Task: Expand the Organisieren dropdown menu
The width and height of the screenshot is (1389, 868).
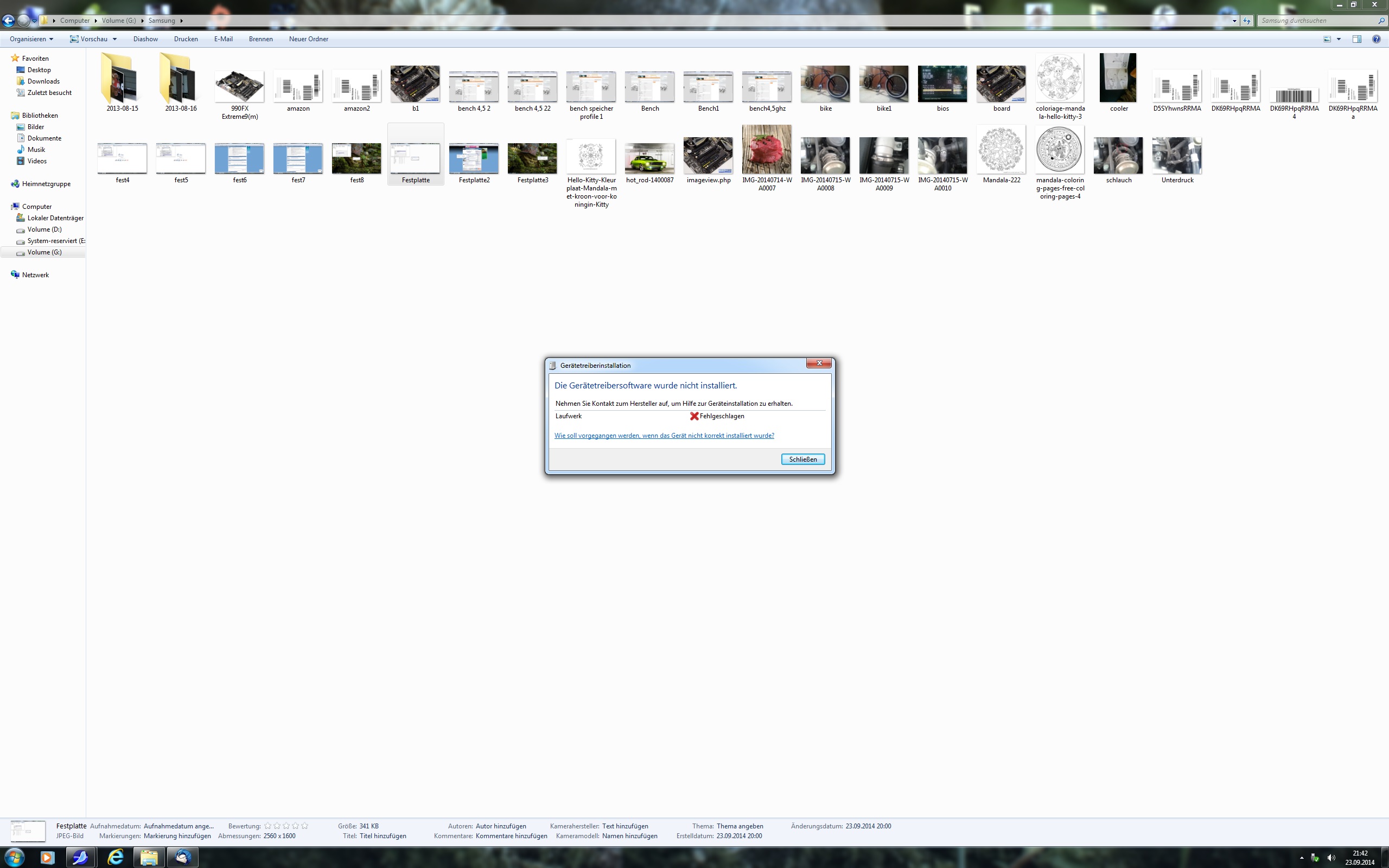Action: (x=31, y=39)
